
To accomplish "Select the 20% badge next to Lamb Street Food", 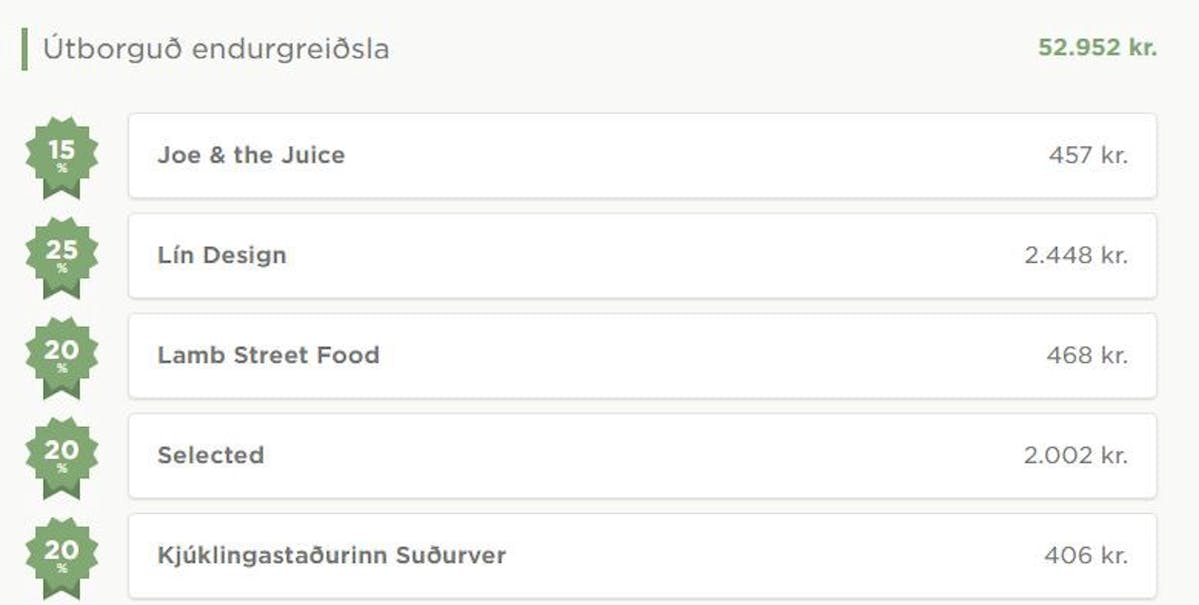I will point(61,357).
